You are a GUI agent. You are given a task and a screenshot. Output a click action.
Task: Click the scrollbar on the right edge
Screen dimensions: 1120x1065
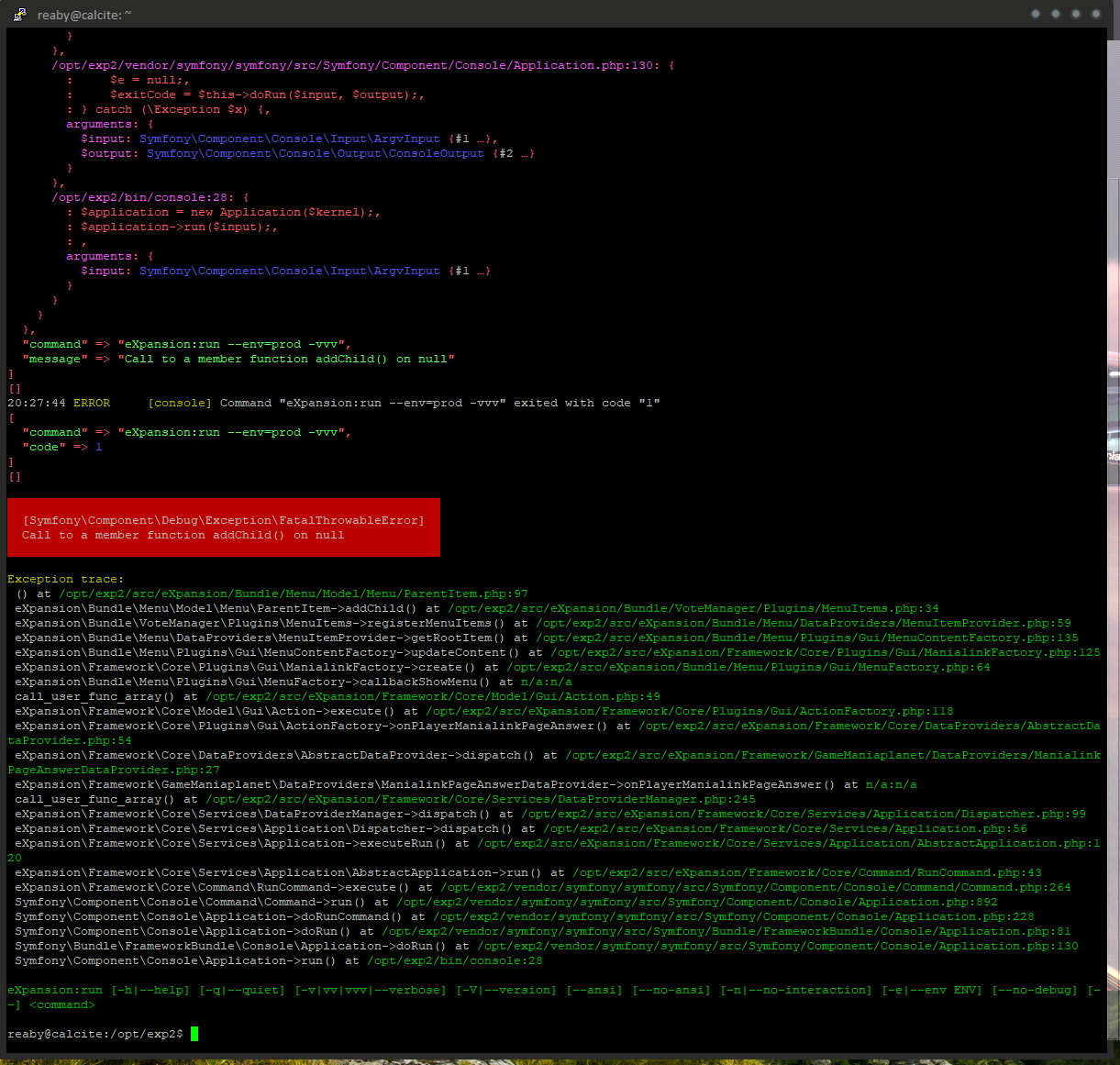click(x=1113, y=367)
